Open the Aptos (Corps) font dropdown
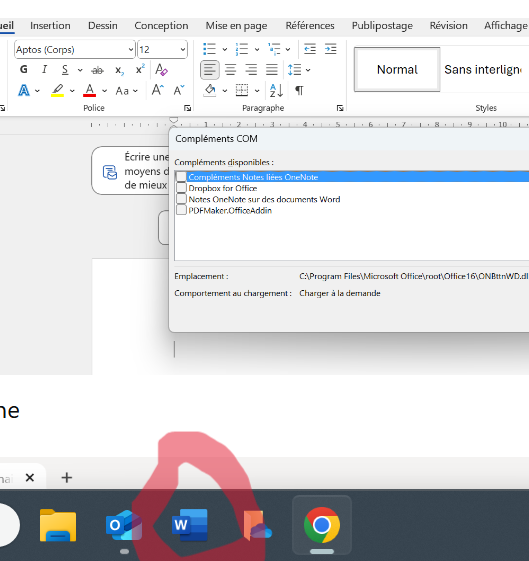 [131, 49]
